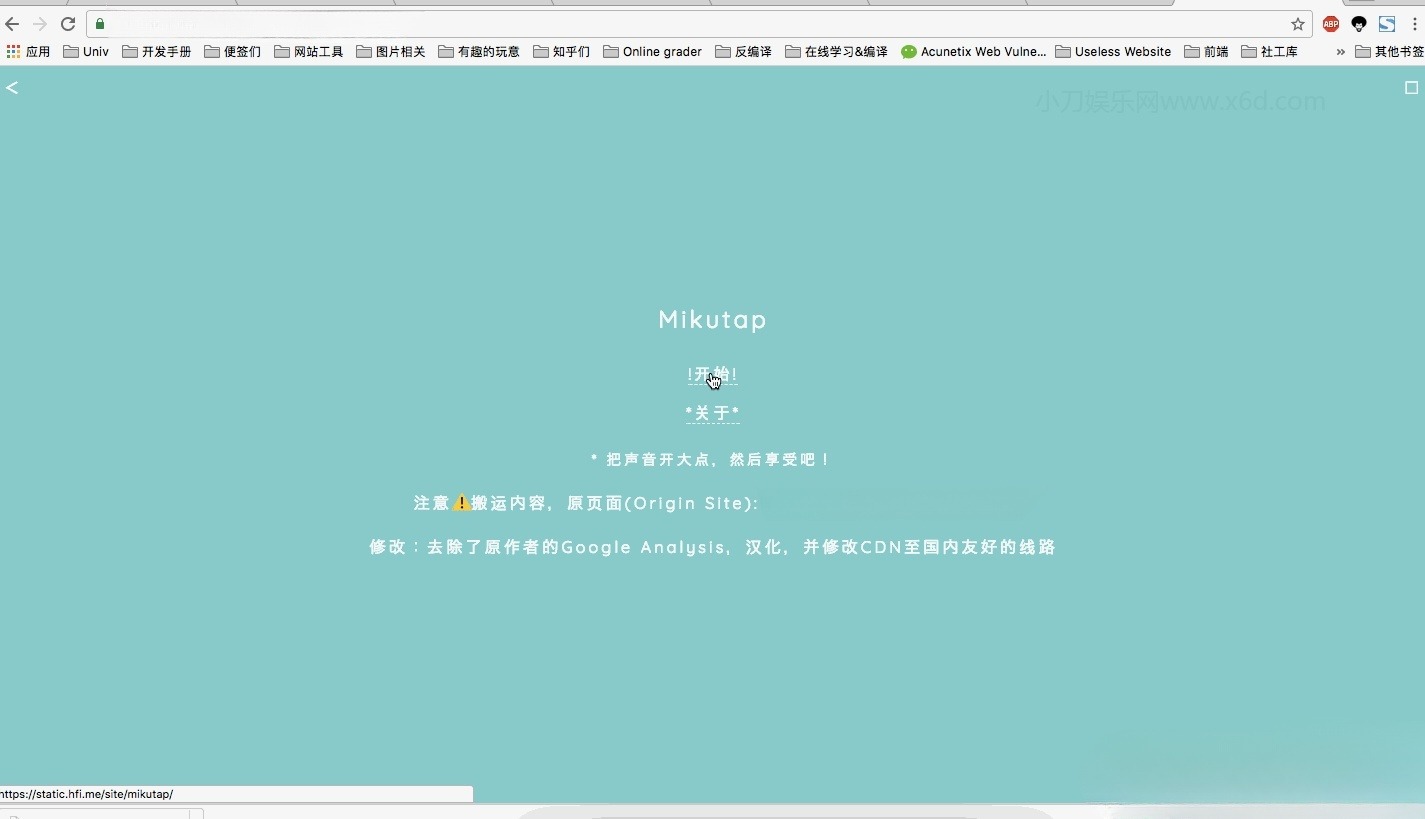
Task: Click the HTTPS padlock in the address bar
Action: (x=100, y=24)
